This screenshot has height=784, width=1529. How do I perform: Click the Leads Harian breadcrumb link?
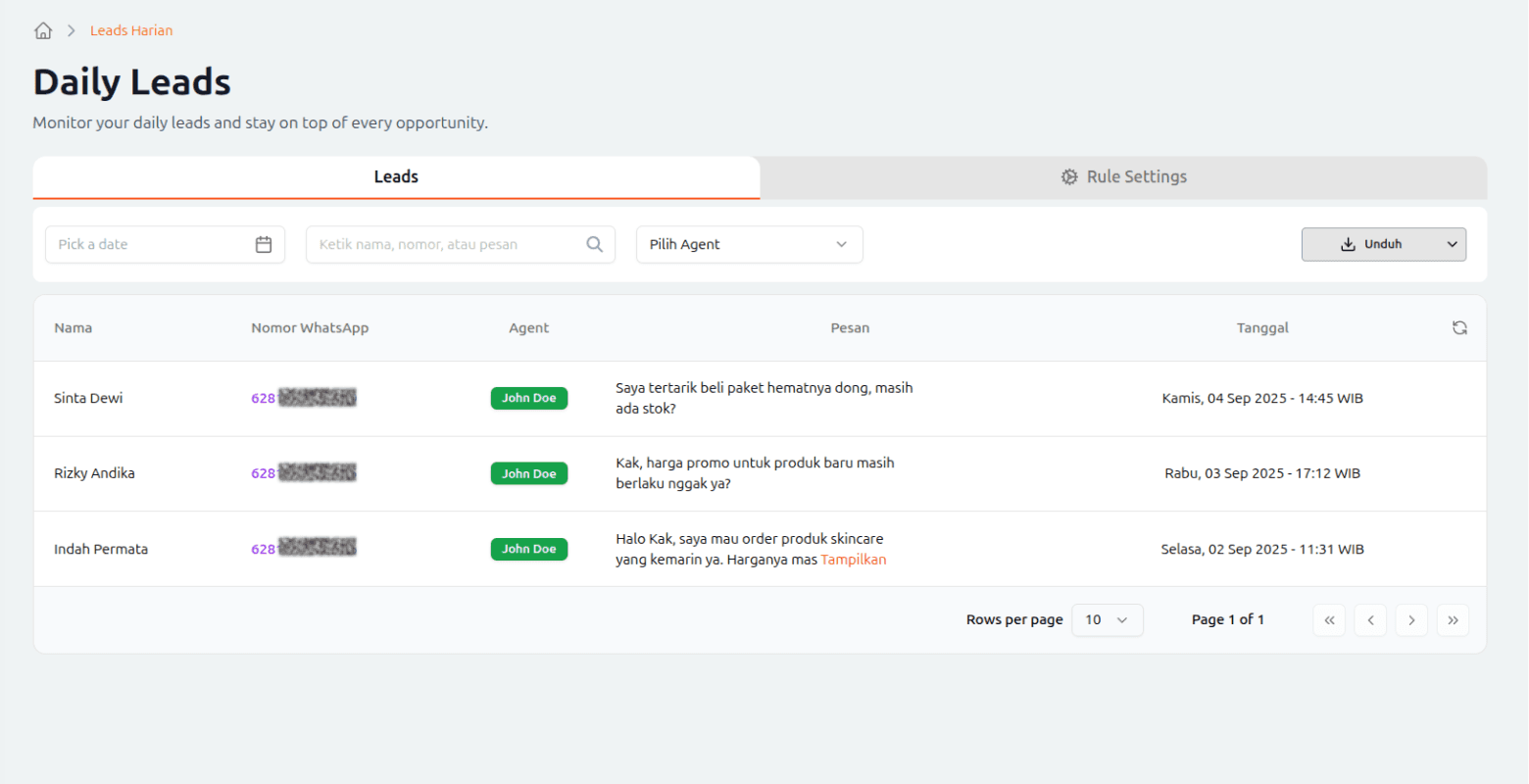[x=131, y=30]
